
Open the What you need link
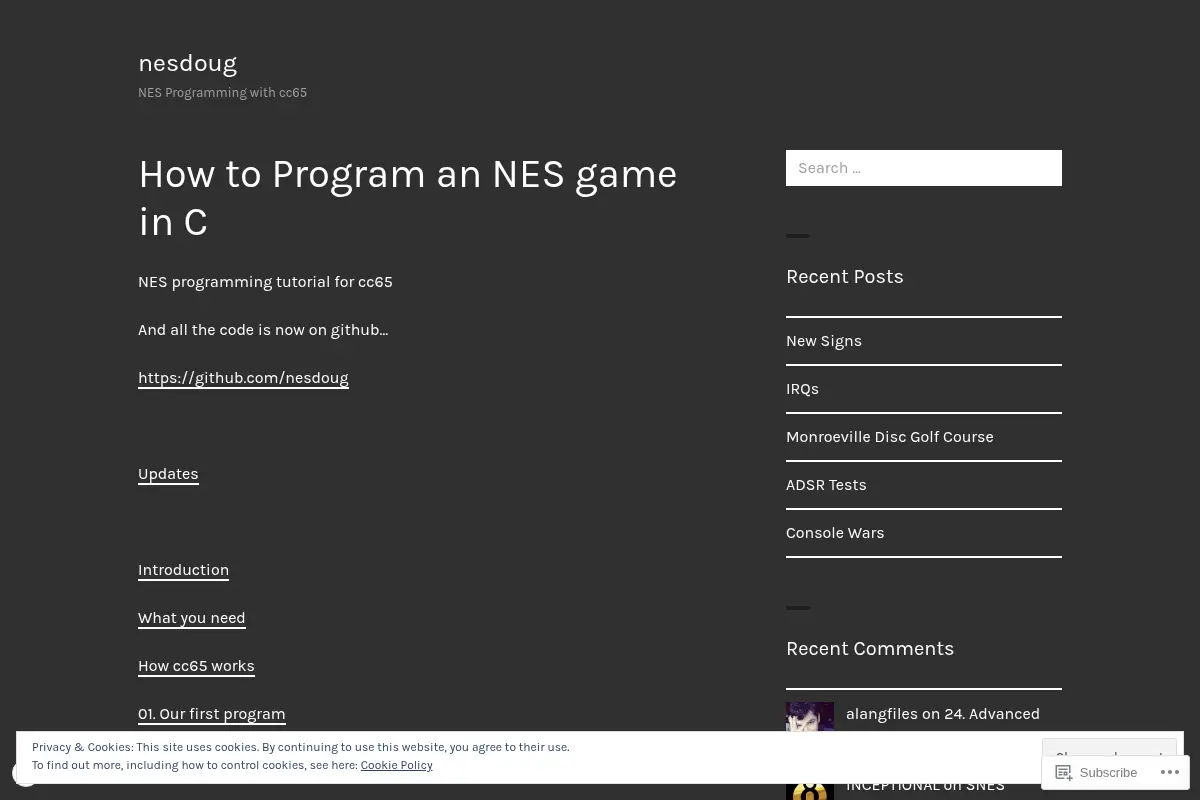192,618
